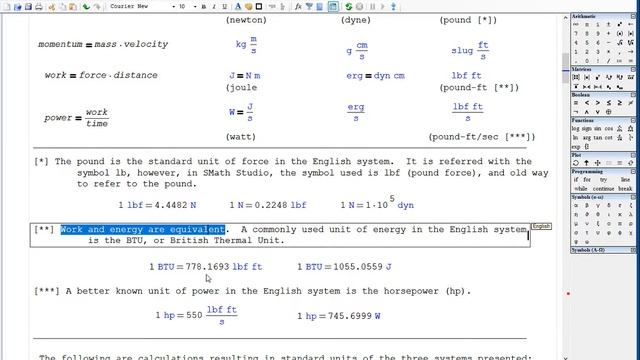Click the '1 BTU = 778.1693 lbf ft' formula
The width and height of the screenshot is (640, 360).
click(206, 267)
